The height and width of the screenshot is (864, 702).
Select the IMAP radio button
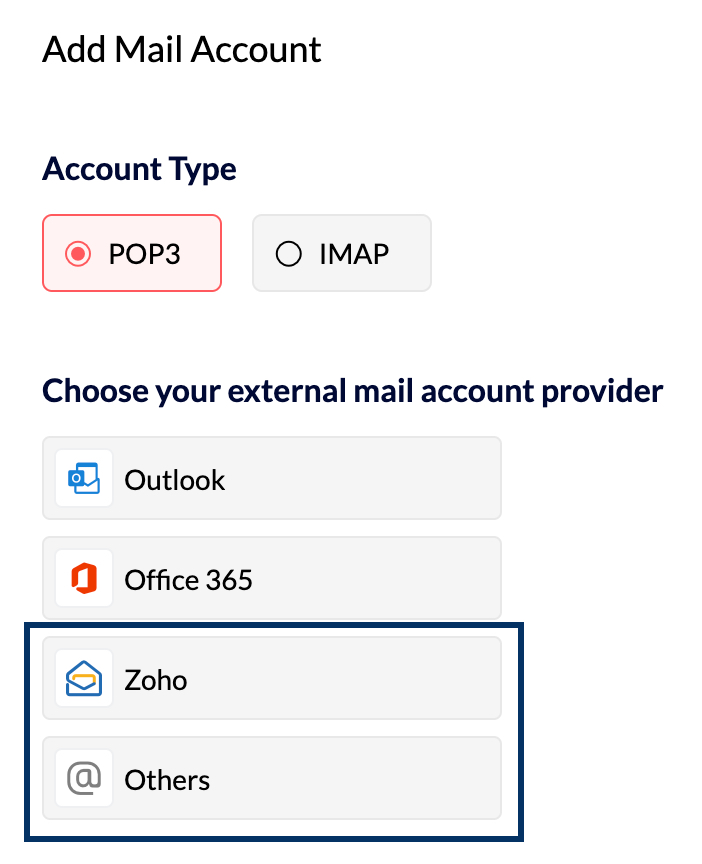coord(288,254)
